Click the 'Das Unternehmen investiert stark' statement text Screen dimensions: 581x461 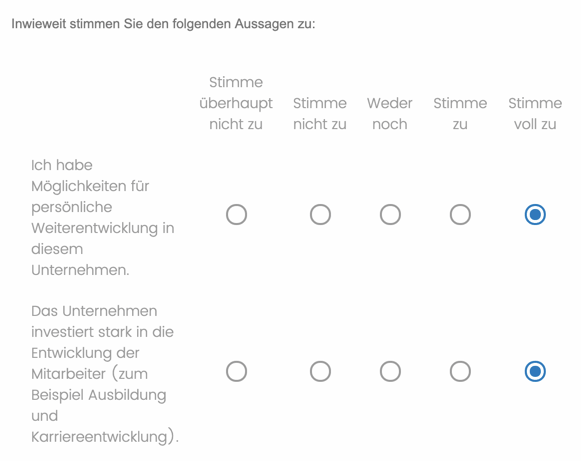pos(105,374)
